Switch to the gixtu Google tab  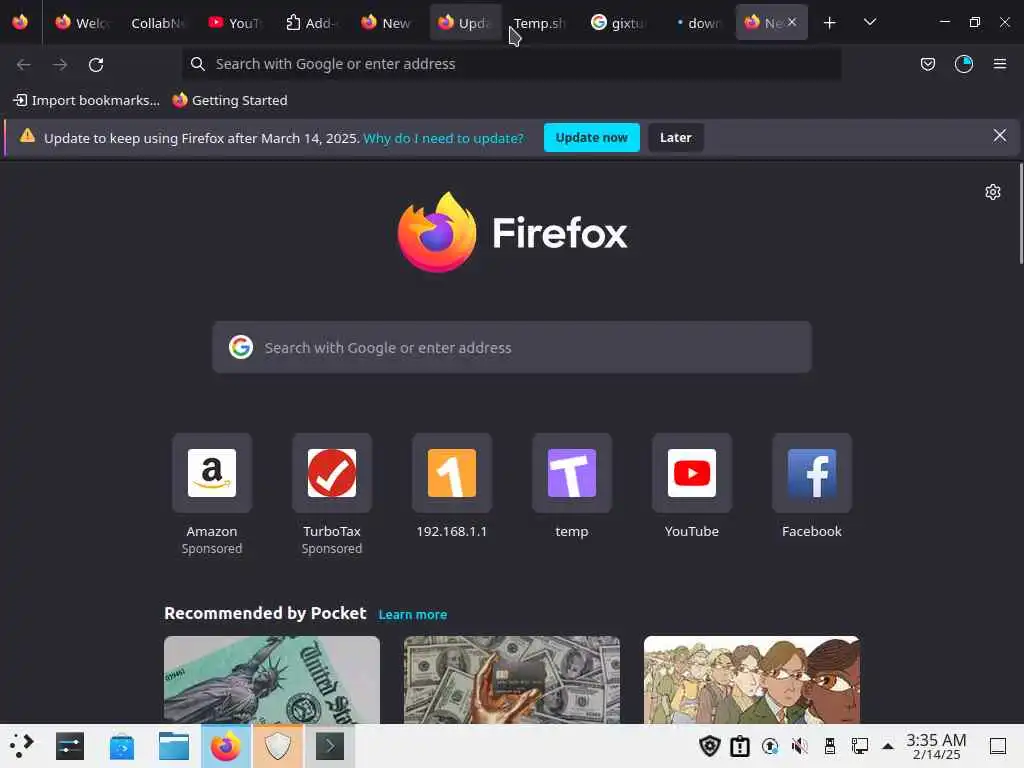618,23
